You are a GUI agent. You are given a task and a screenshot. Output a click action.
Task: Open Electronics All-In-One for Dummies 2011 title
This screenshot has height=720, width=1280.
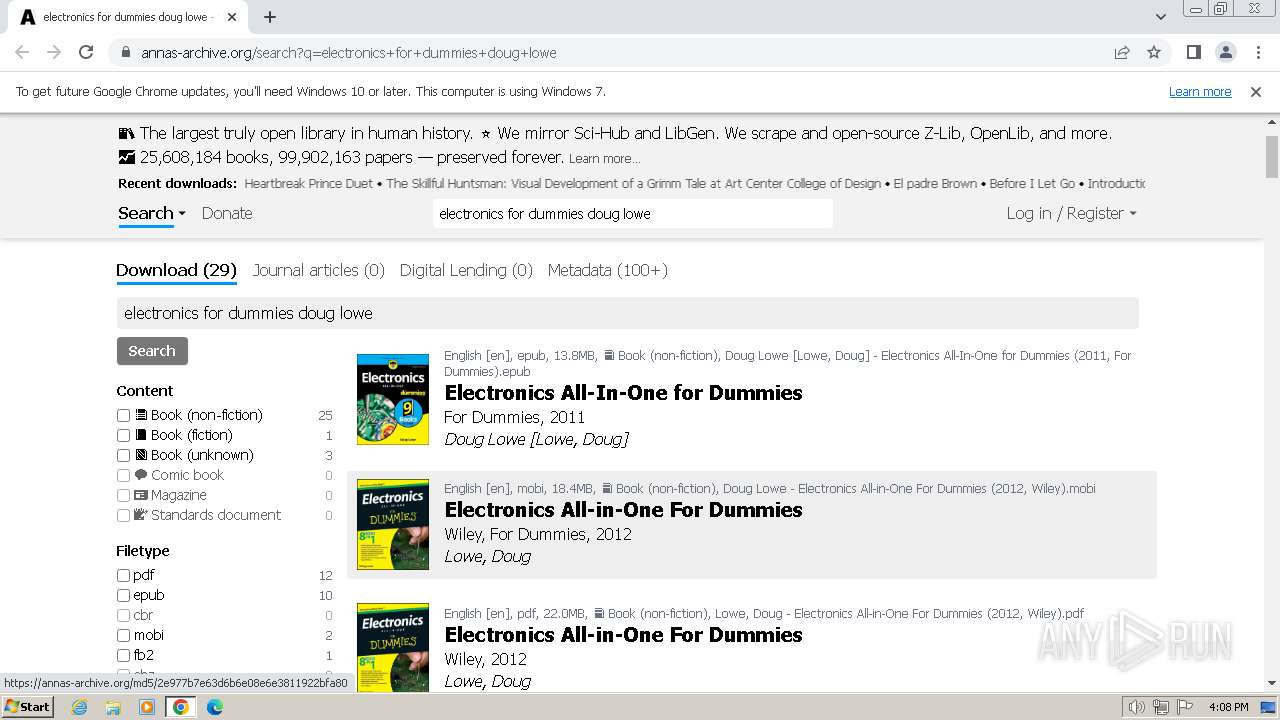[623, 393]
